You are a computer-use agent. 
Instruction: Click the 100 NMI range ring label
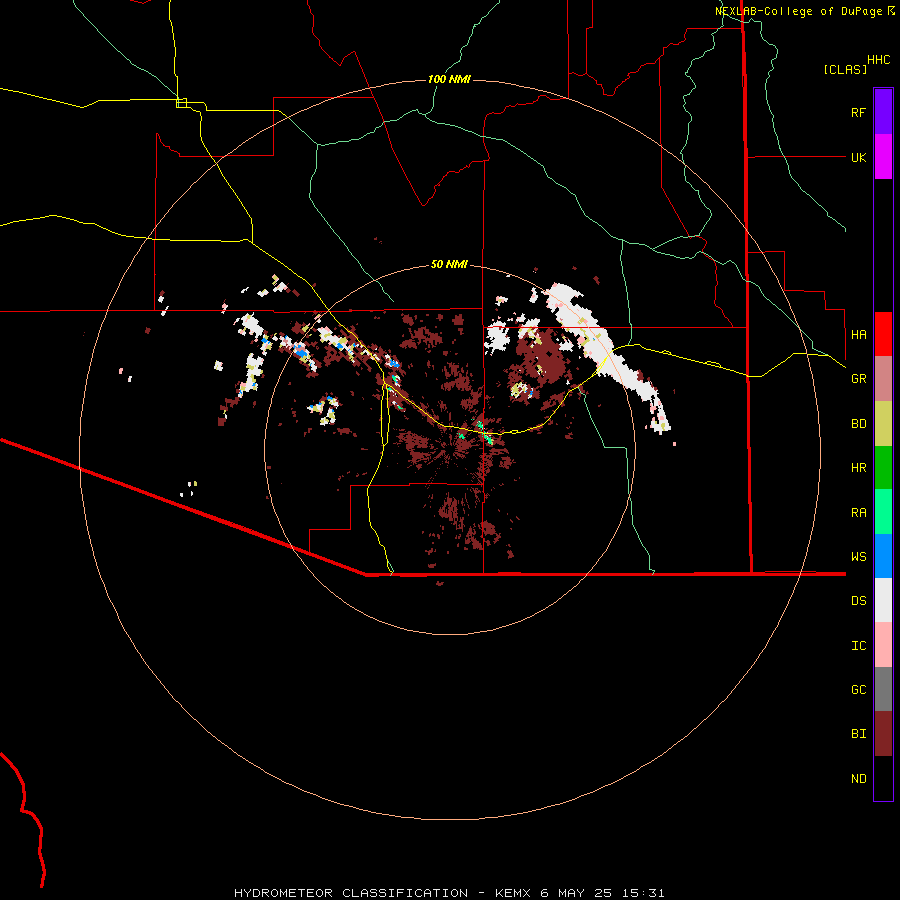449,79
